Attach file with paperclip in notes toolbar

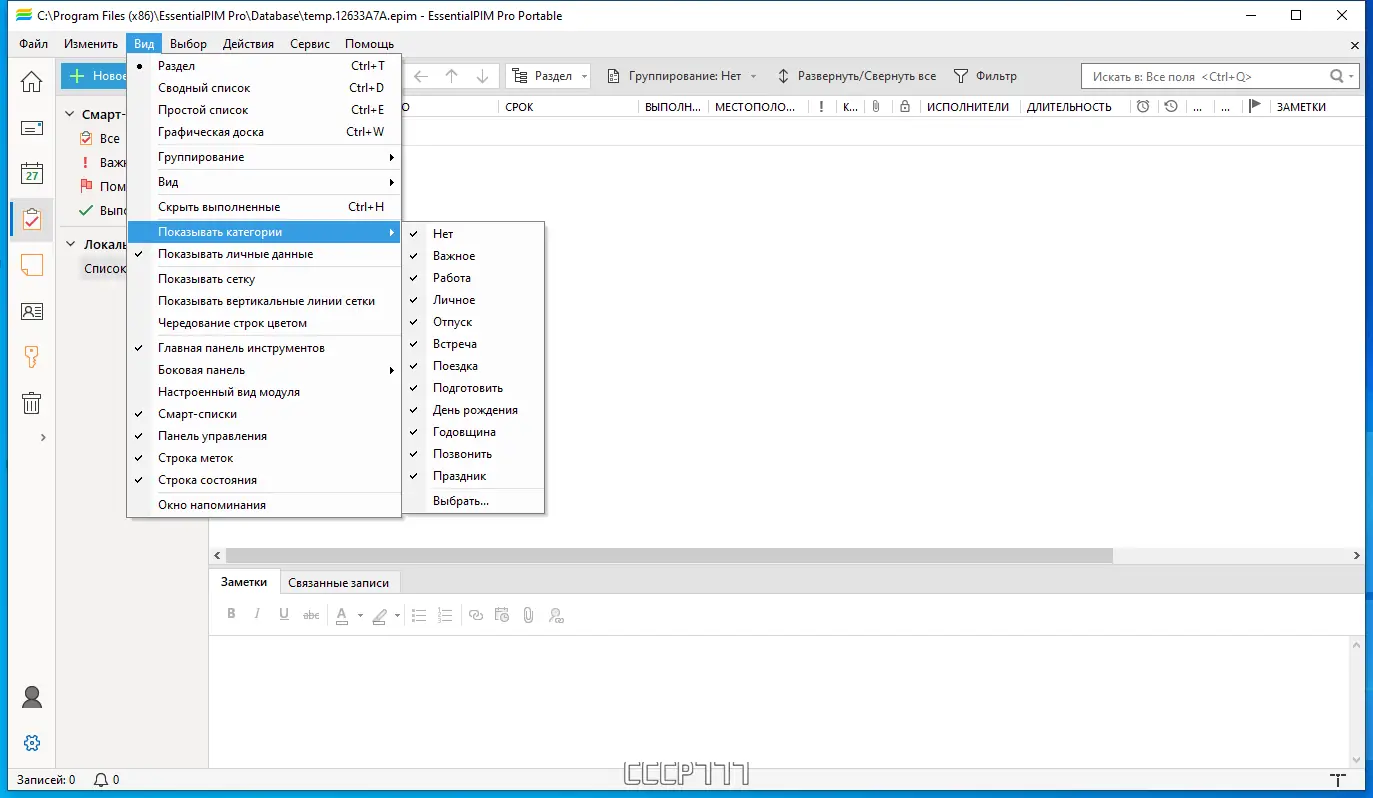[528, 615]
